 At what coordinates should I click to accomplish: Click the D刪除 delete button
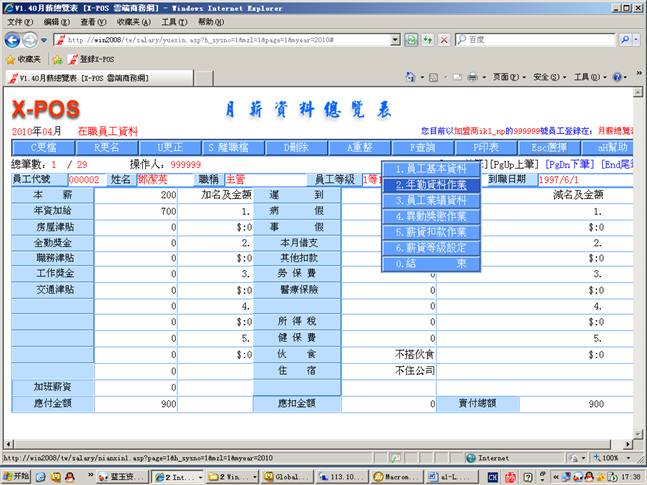(x=297, y=147)
